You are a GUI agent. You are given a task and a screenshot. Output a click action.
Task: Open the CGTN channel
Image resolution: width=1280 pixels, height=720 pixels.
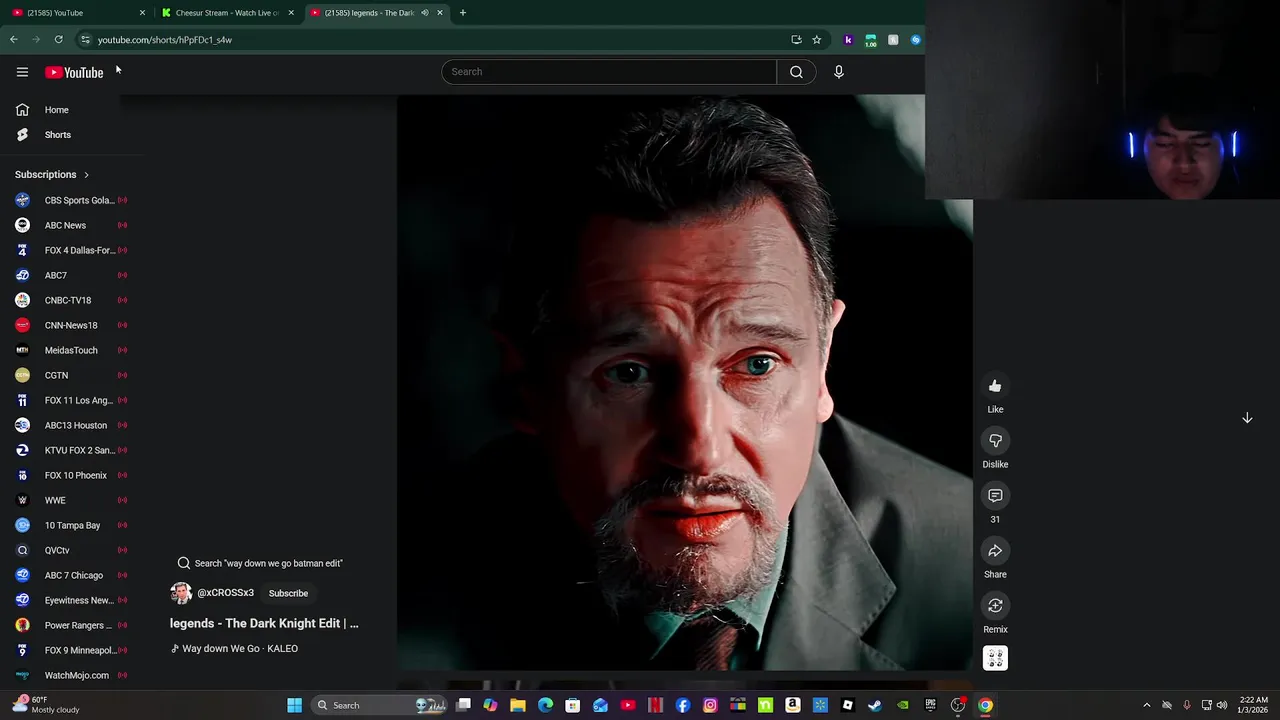click(x=72, y=375)
